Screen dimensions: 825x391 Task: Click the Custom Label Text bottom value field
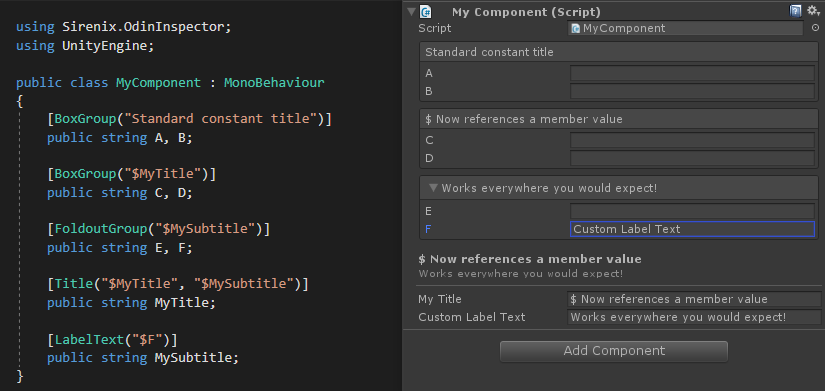click(695, 317)
